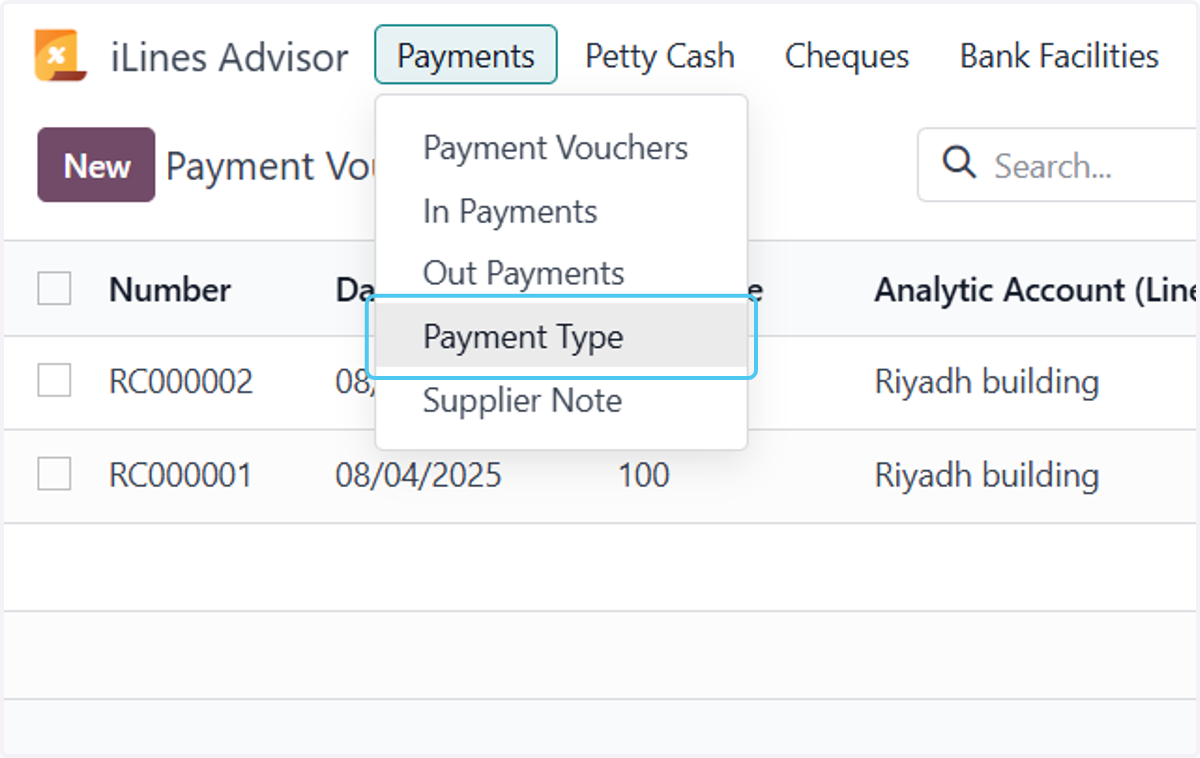Open the Petty Cash menu
The width and height of the screenshot is (1200, 758).
[660, 56]
